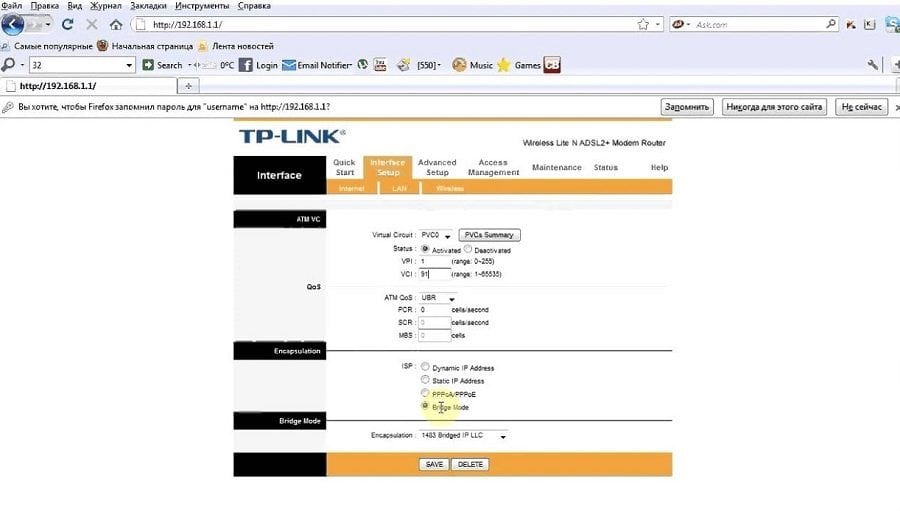
Task: Open the Инструменты menu
Action: (x=201, y=6)
